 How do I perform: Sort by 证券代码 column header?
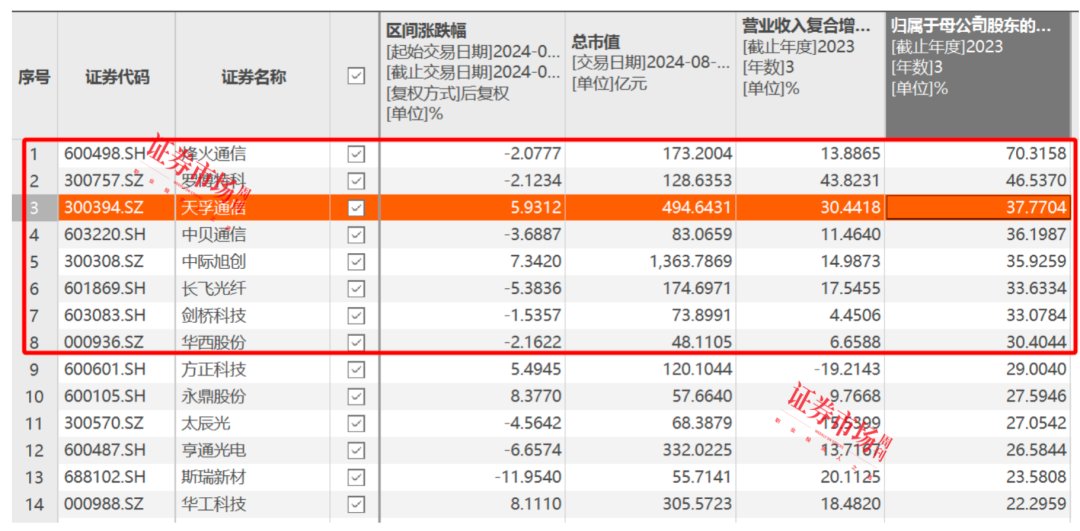click(x=116, y=77)
